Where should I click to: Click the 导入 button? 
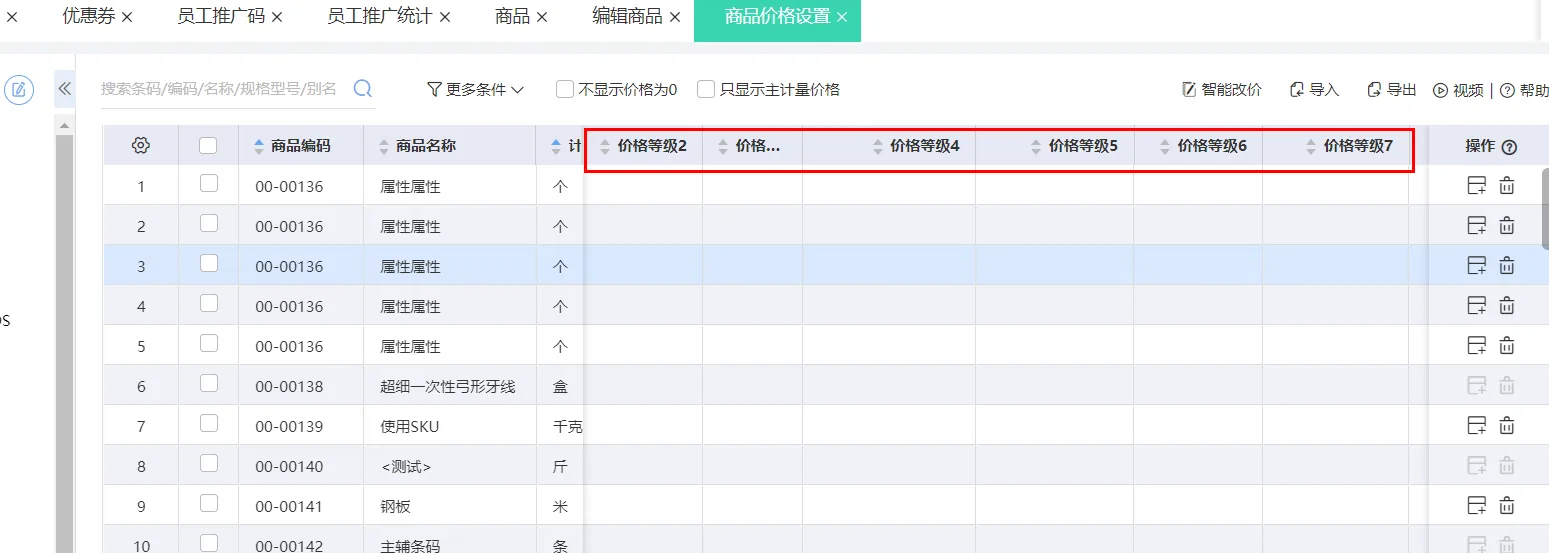[1314, 89]
